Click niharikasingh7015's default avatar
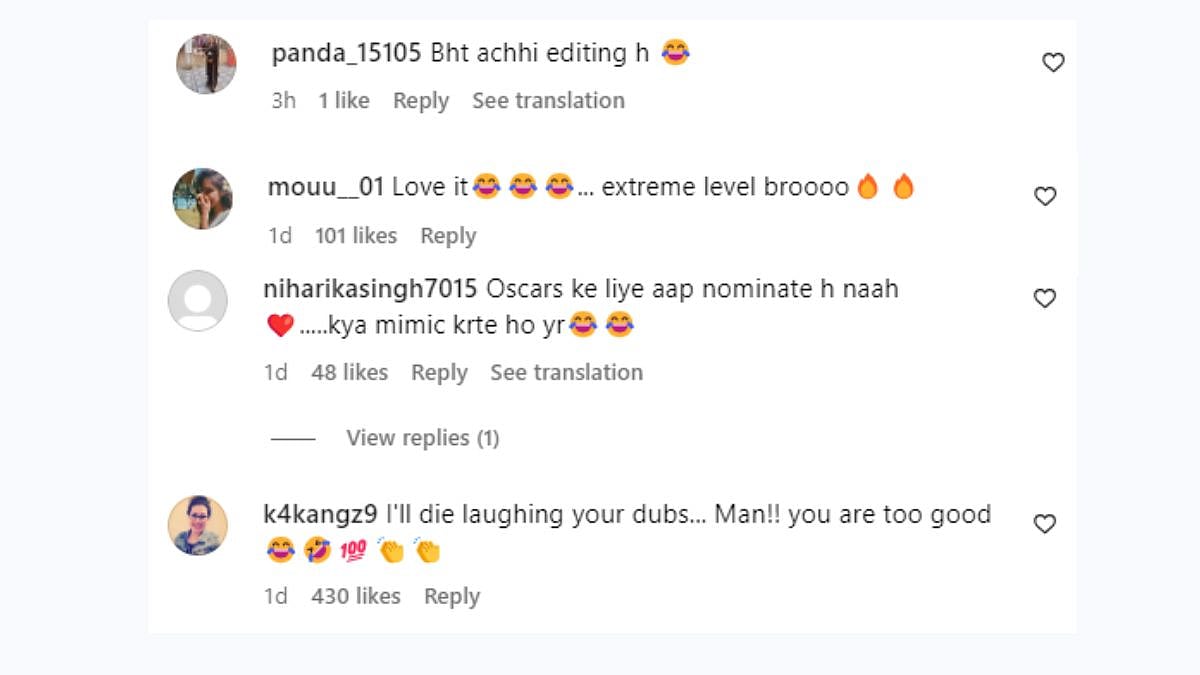 [x=198, y=300]
